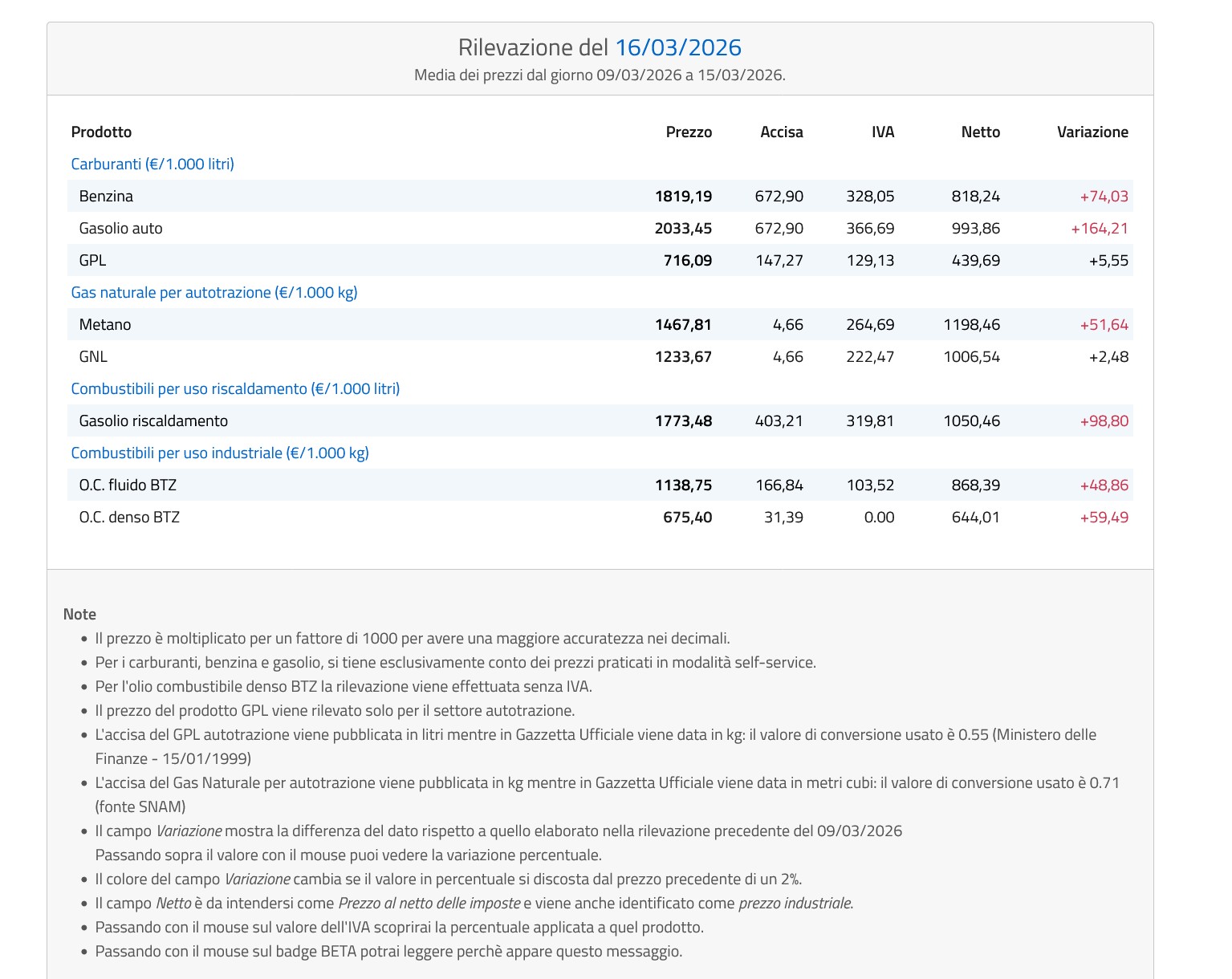Click the Prezzo column header

pos(689,132)
